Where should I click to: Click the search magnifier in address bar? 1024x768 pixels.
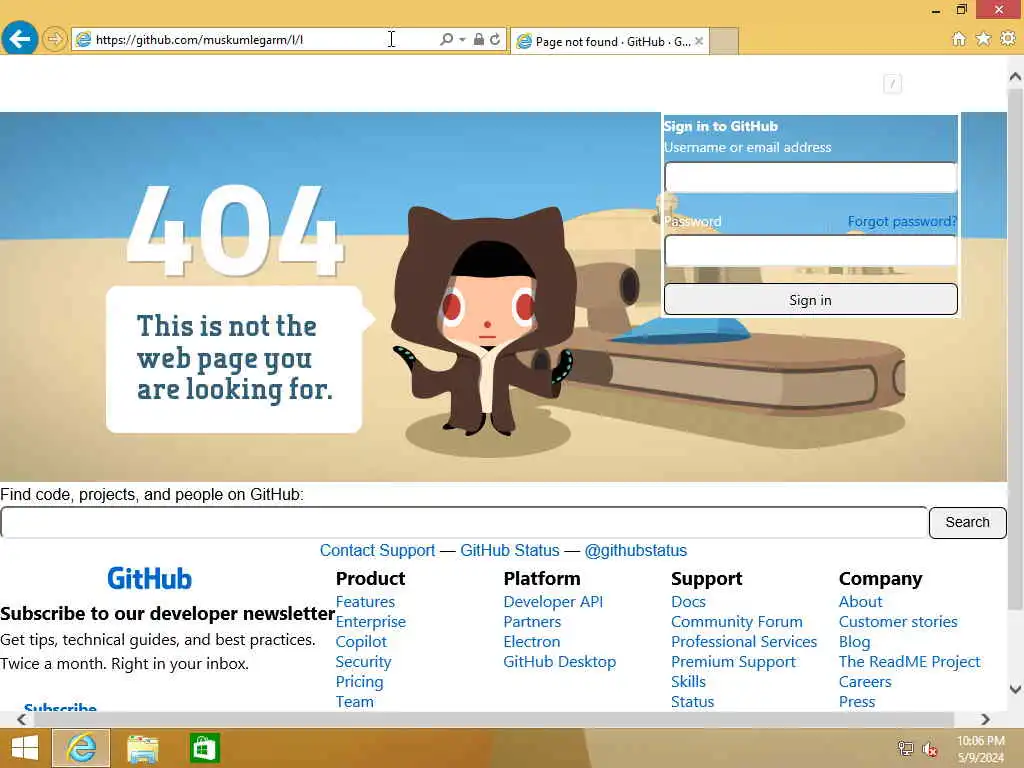(x=446, y=39)
